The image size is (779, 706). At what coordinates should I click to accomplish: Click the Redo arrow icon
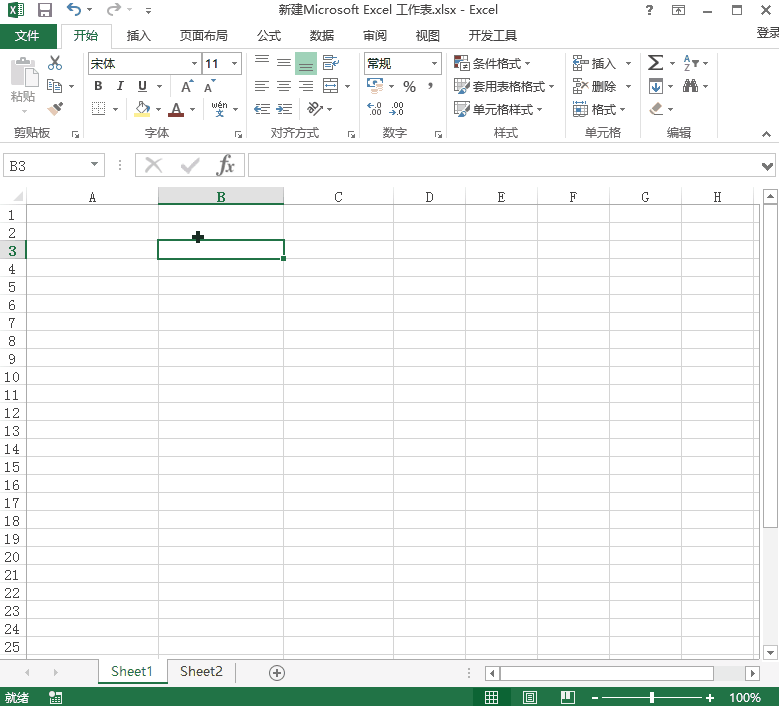point(113,9)
